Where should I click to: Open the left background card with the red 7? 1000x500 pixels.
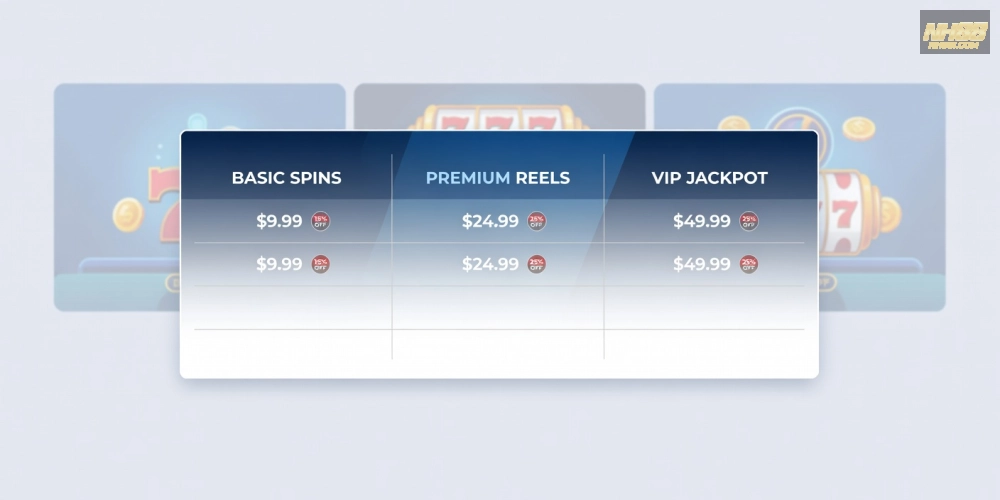point(115,200)
